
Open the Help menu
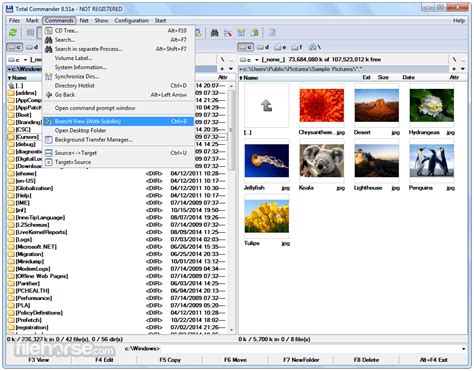[459, 21]
